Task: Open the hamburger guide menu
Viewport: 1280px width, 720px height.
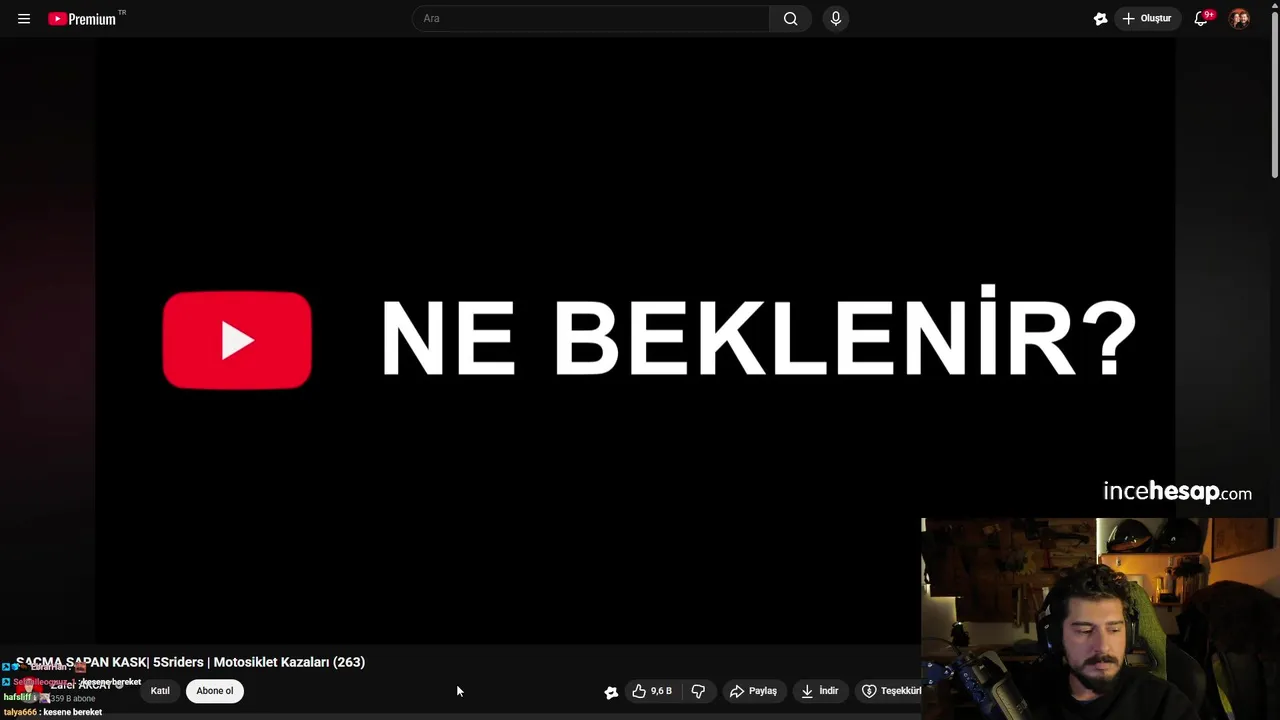Action: tap(24, 18)
